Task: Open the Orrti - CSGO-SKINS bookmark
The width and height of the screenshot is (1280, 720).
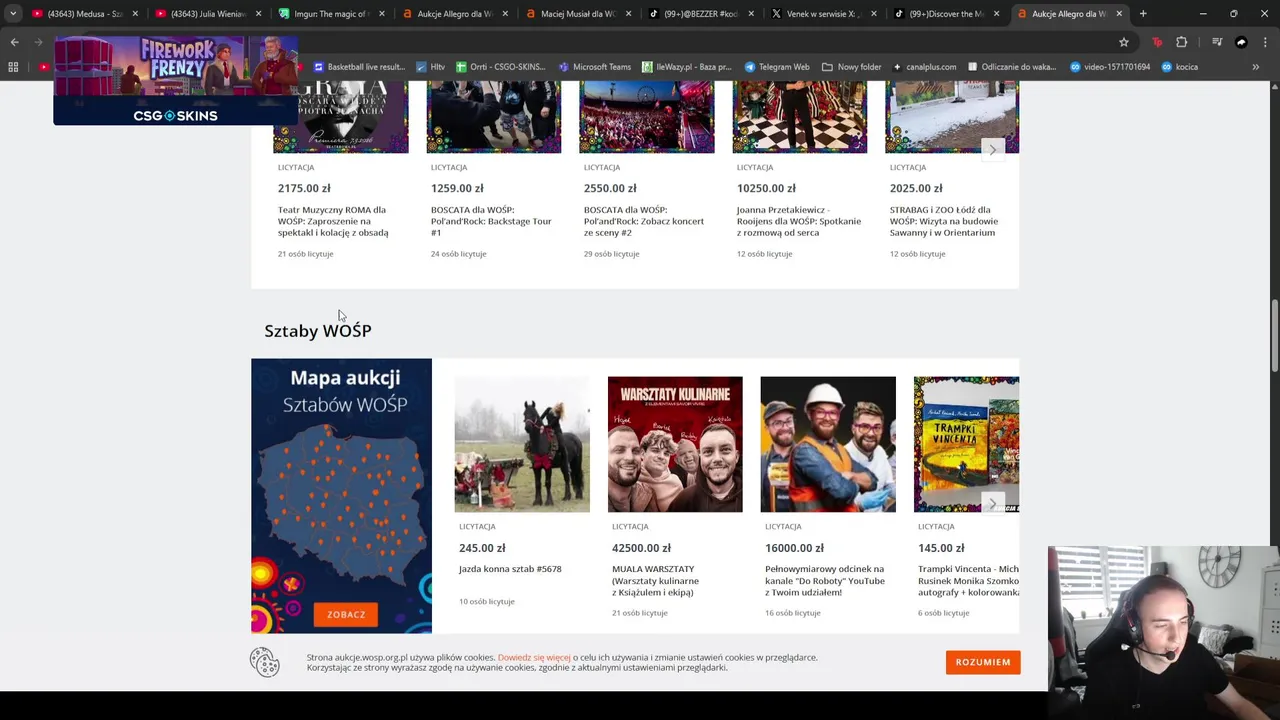Action: (x=501, y=67)
